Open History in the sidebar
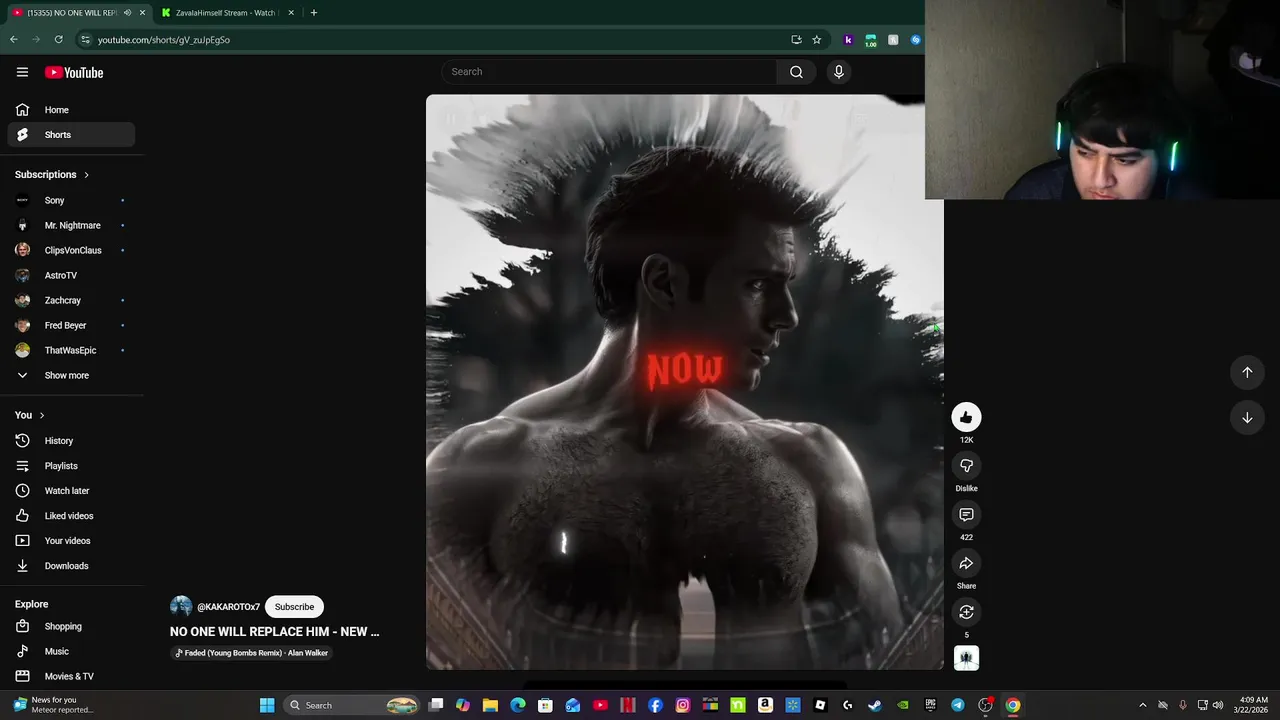This screenshot has width=1280, height=720. pyautogui.click(x=71, y=441)
